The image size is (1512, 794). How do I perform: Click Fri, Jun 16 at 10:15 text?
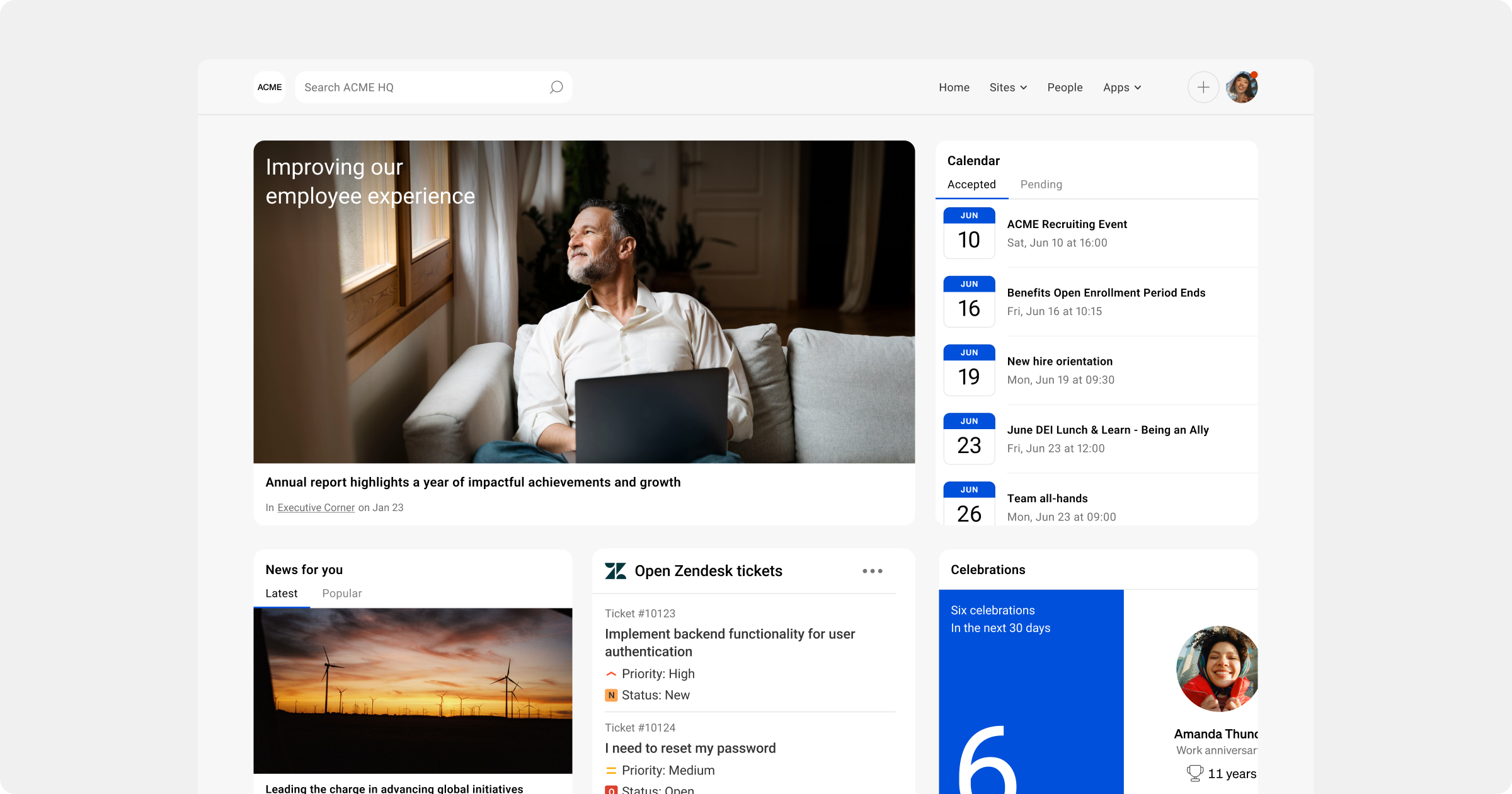(x=1054, y=312)
